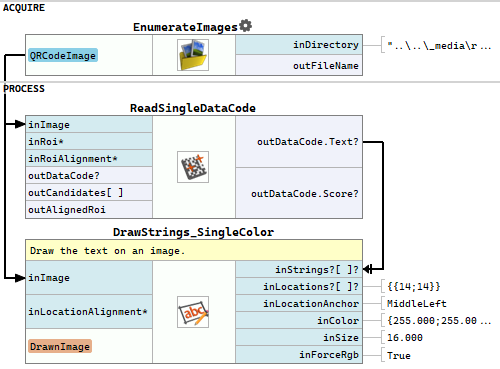Click the EnumerateImages folder pictures icon

(193, 55)
